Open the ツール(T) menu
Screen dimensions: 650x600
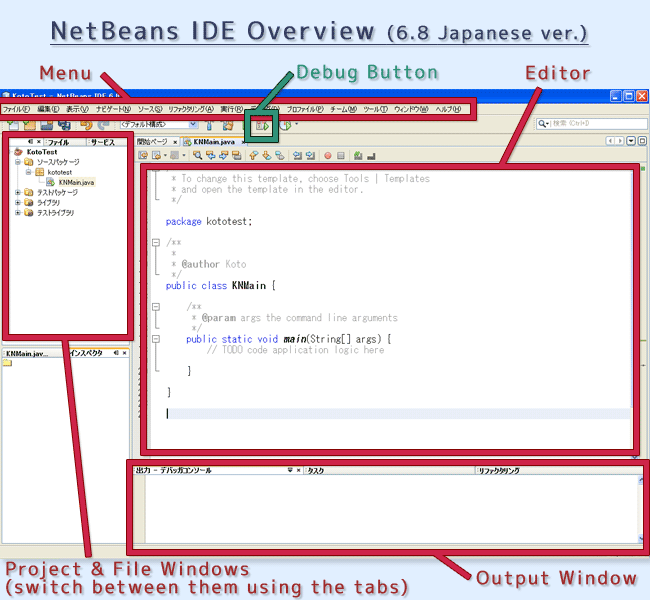[x=376, y=109]
